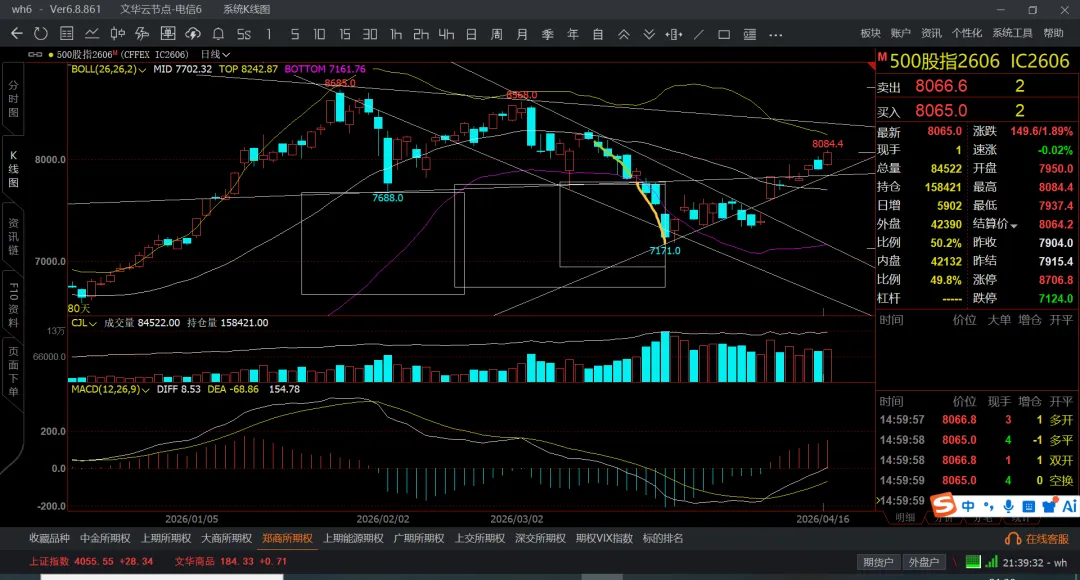Open the custom 自 period option
This screenshot has height=580, width=1080.
click(598, 34)
